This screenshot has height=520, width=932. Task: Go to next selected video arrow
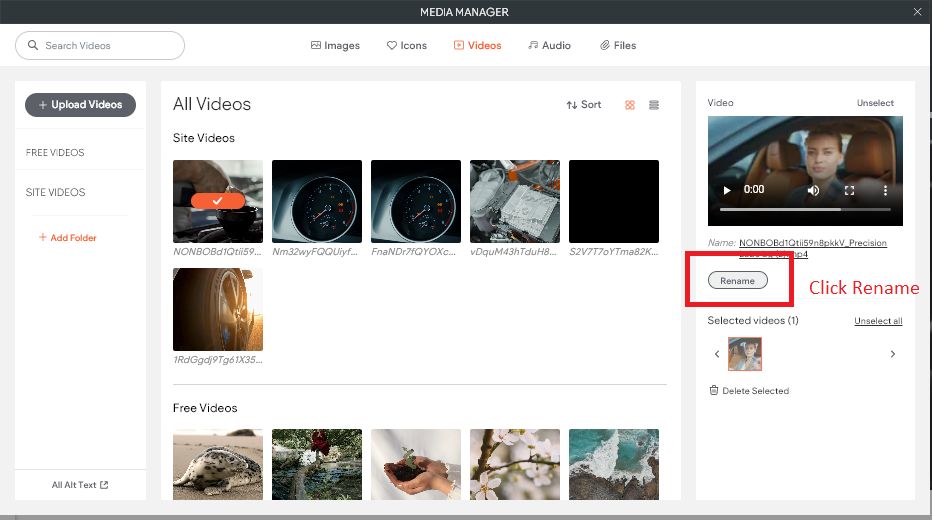click(893, 354)
